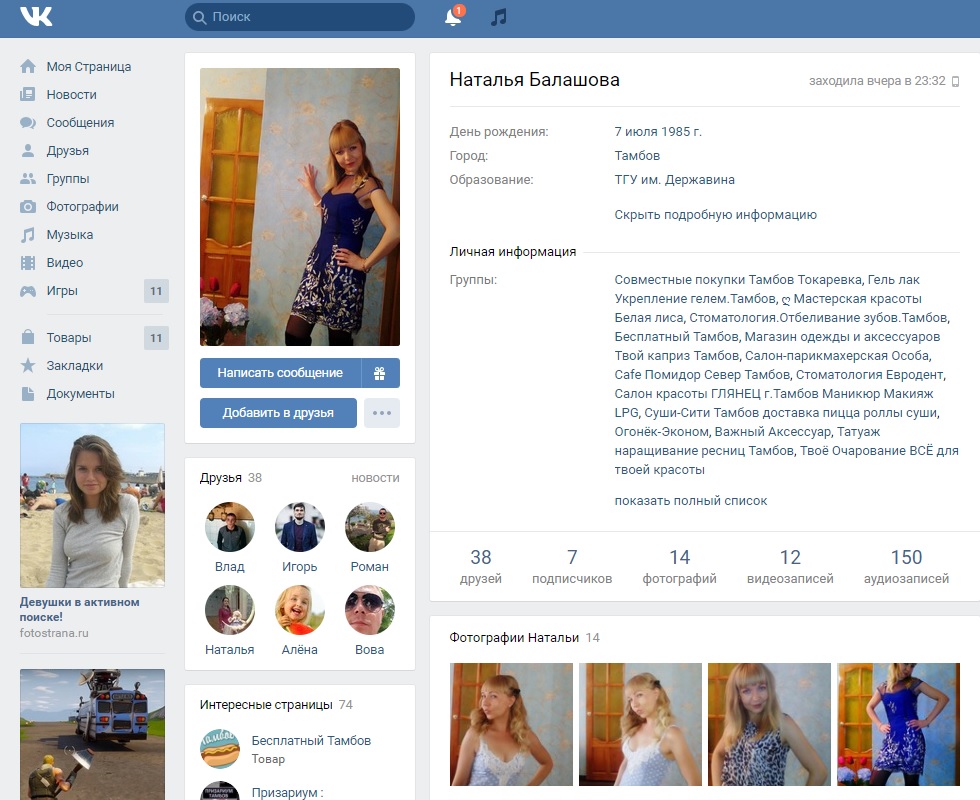Go to Новости in the sidebar
Viewport: 980px width, 800px height.
point(71,94)
